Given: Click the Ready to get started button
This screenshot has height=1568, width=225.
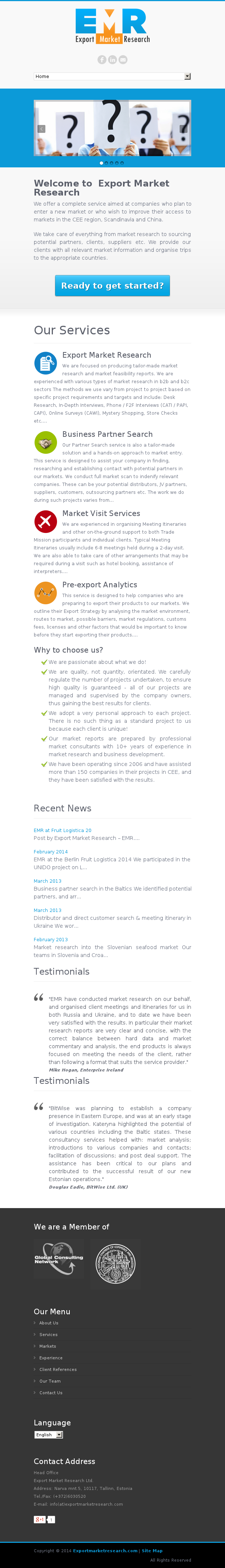Looking at the screenshot, I should point(112,286).
